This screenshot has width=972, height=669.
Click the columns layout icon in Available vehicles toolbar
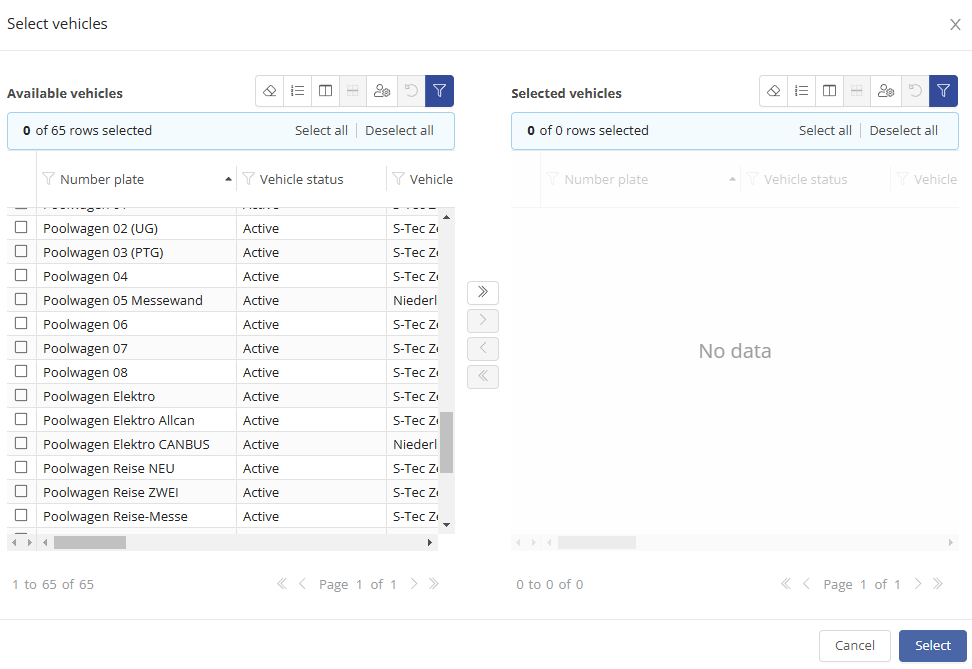point(325,91)
